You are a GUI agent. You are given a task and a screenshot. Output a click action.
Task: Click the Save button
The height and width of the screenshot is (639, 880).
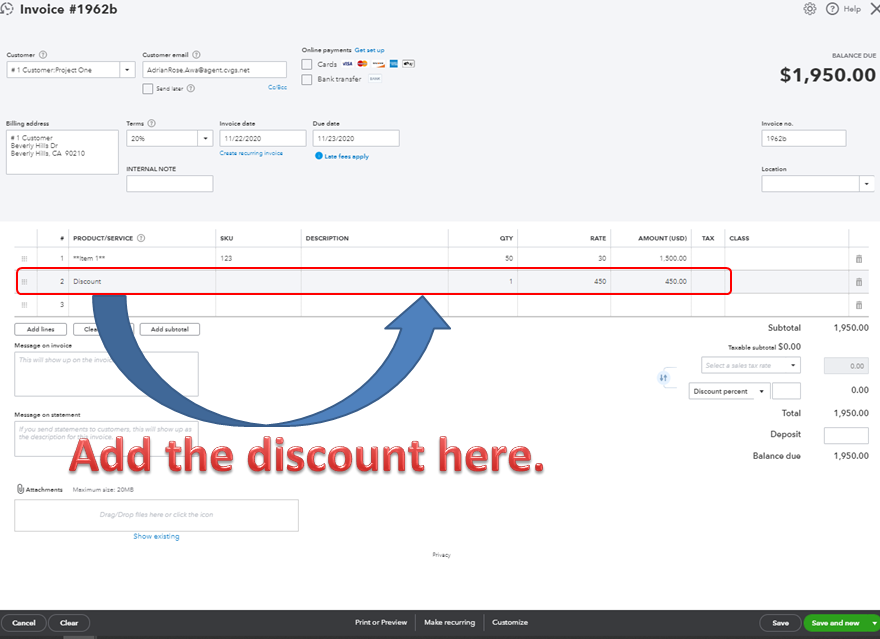coord(780,623)
